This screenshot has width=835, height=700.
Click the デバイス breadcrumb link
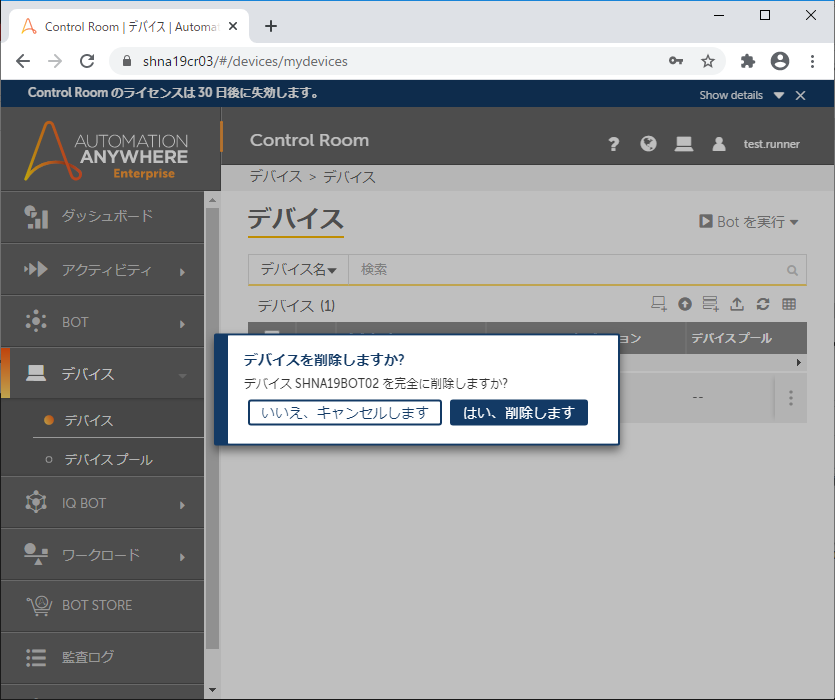[276, 176]
